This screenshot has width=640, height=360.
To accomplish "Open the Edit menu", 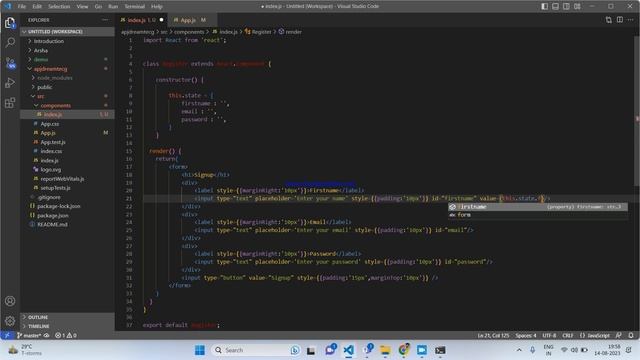I will [37, 6].
